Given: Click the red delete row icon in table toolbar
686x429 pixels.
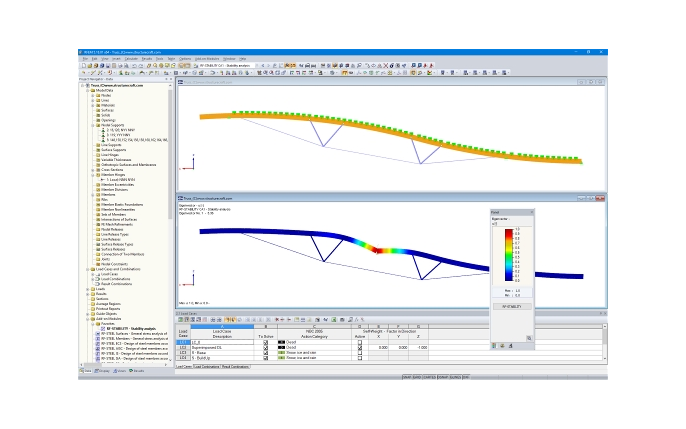Looking at the screenshot, I should tap(277, 320).
